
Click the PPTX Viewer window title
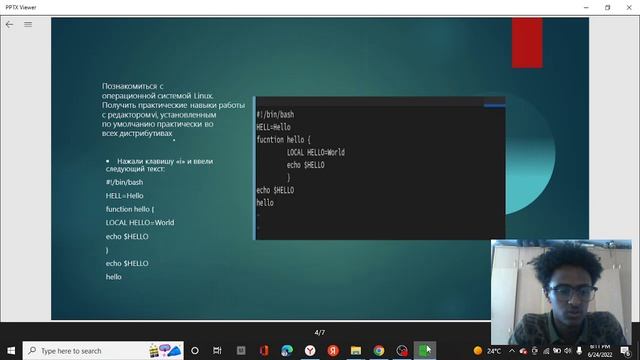pos(21,7)
